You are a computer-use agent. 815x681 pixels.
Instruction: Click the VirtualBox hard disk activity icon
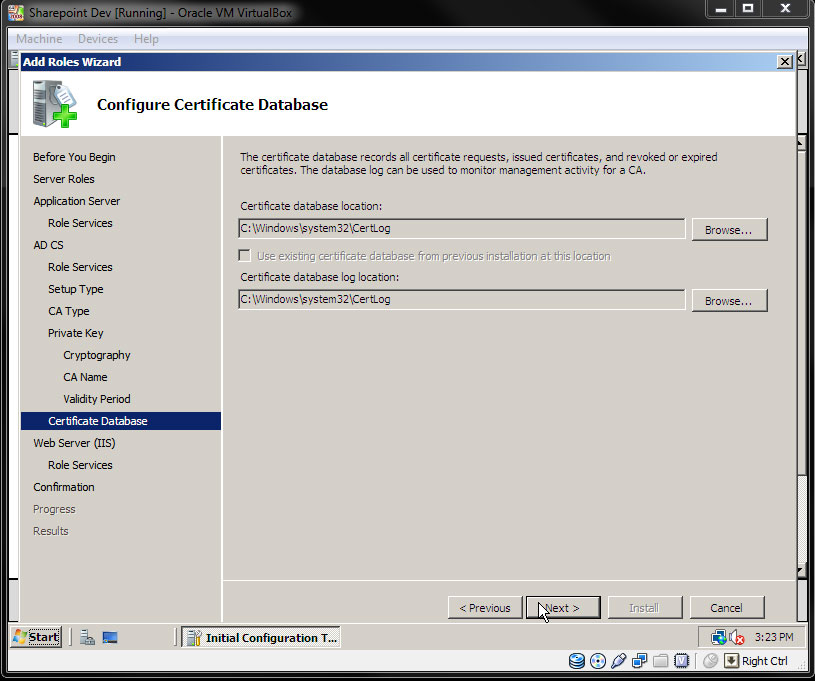(x=576, y=661)
